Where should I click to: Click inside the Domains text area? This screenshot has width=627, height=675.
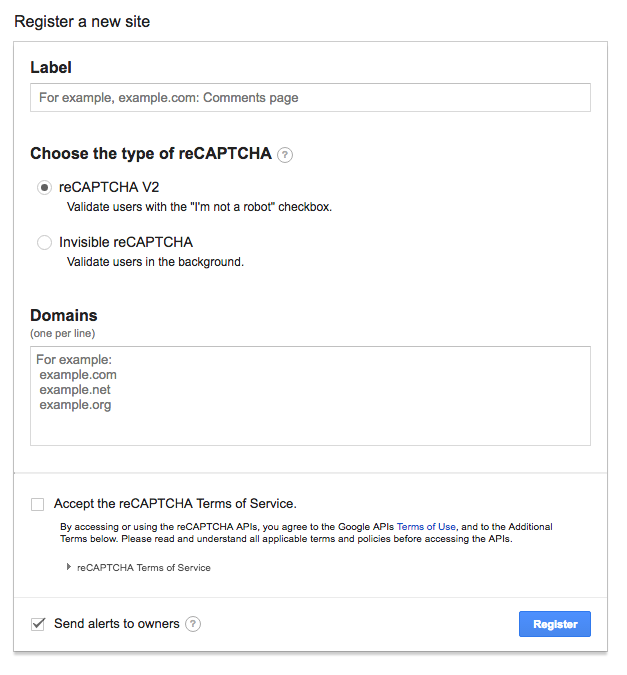(x=310, y=396)
